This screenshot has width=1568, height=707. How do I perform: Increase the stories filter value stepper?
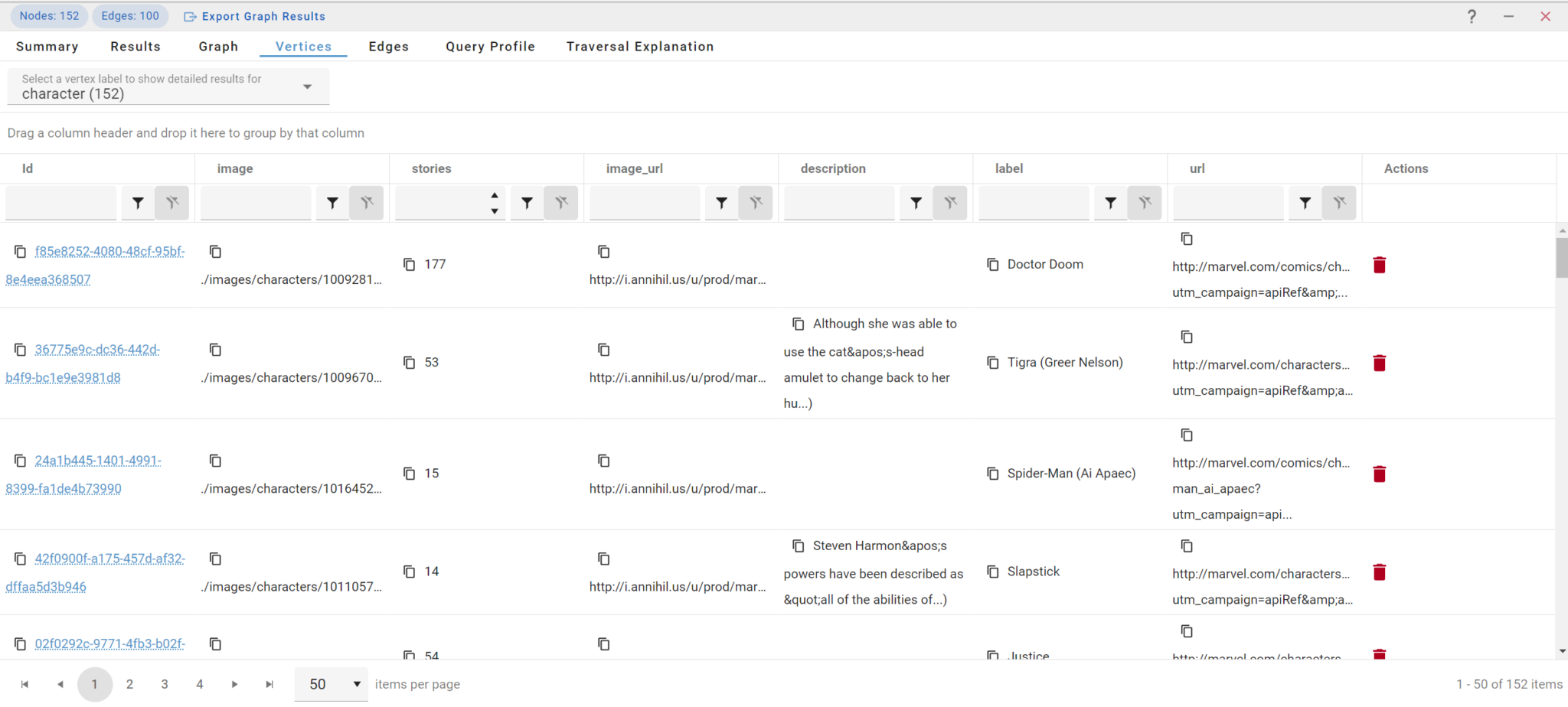[x=495, y=196]
